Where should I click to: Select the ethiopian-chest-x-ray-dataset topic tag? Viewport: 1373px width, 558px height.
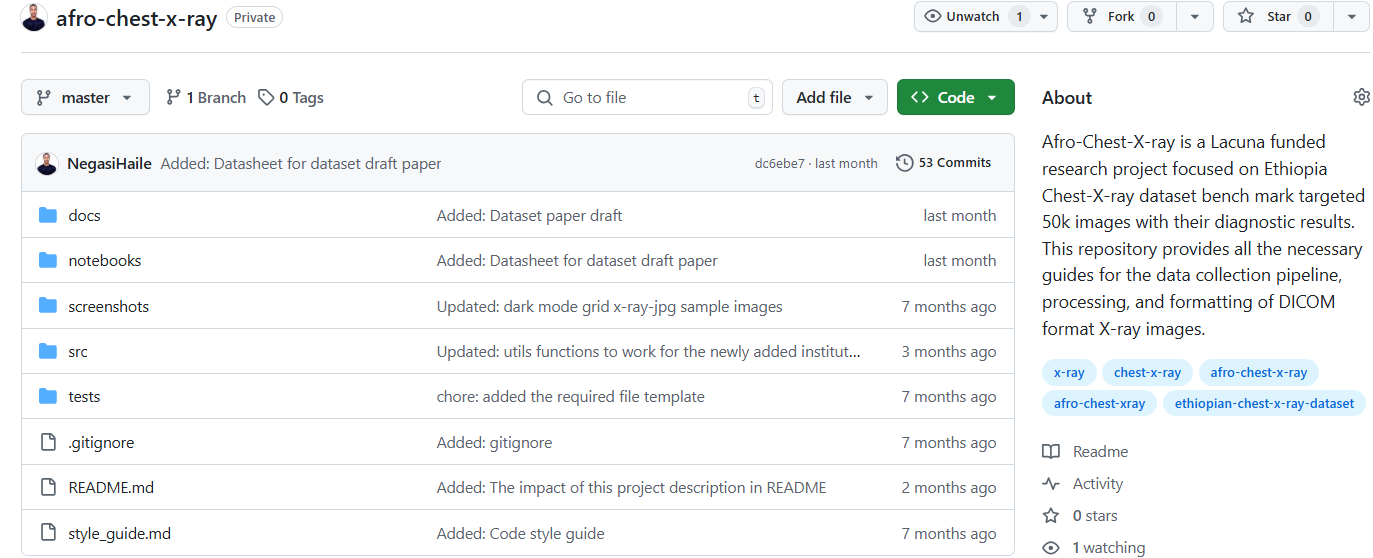(1264, 403)
